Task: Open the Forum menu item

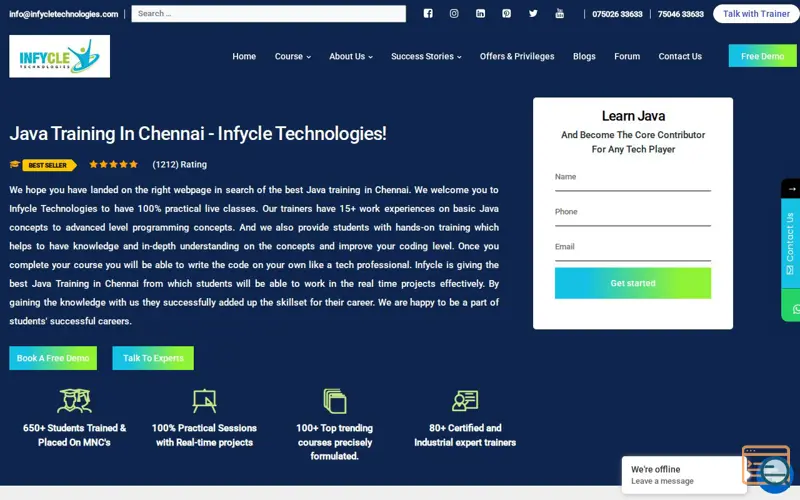Action: [627, 57]
